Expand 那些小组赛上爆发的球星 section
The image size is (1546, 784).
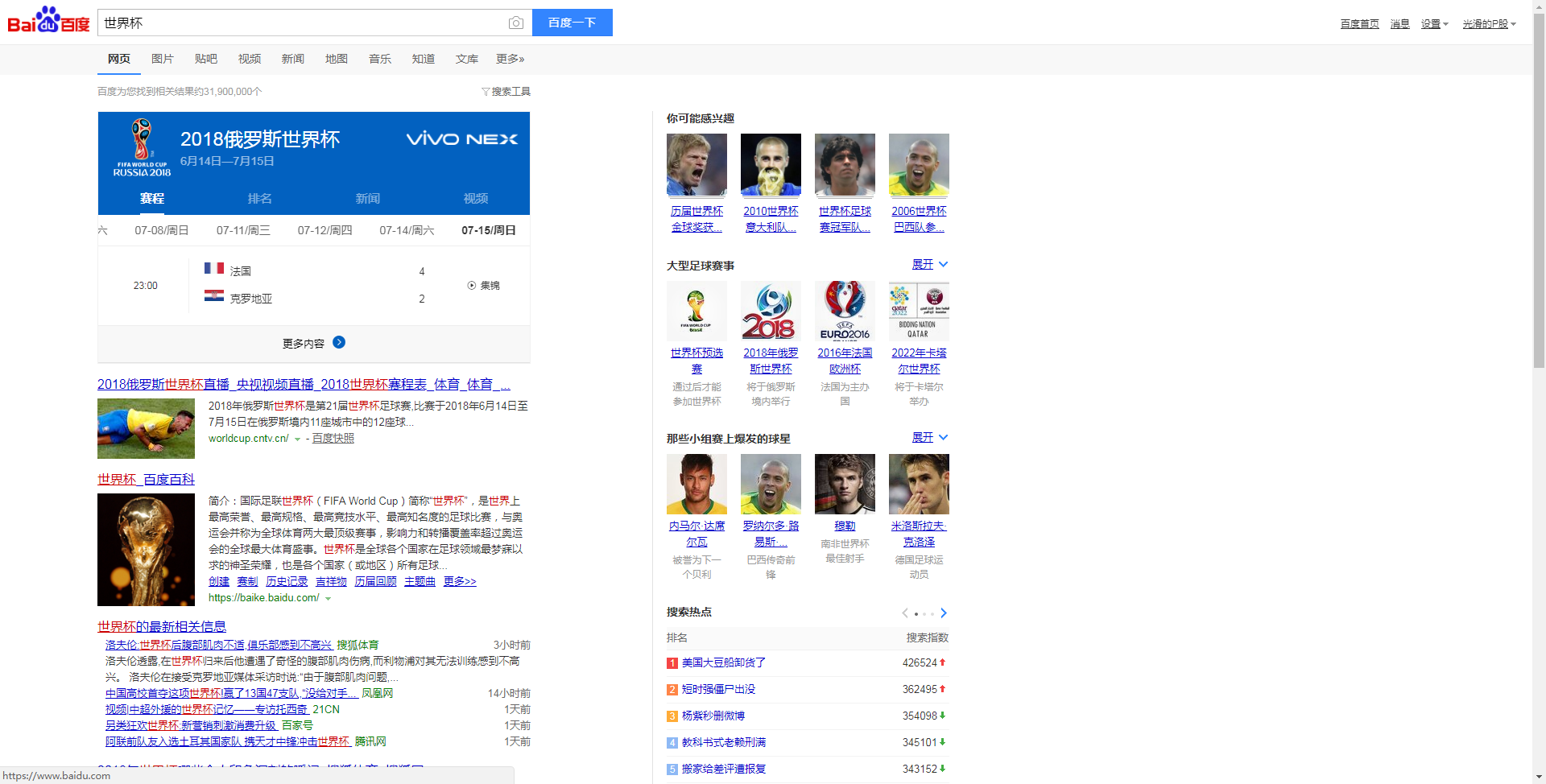[x=930, y=438]
